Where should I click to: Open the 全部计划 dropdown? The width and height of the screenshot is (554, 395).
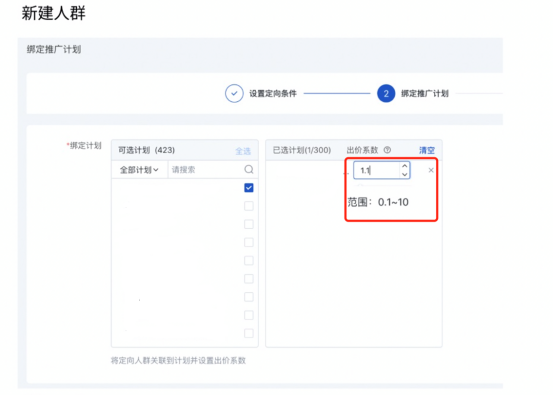coord(139,170)
